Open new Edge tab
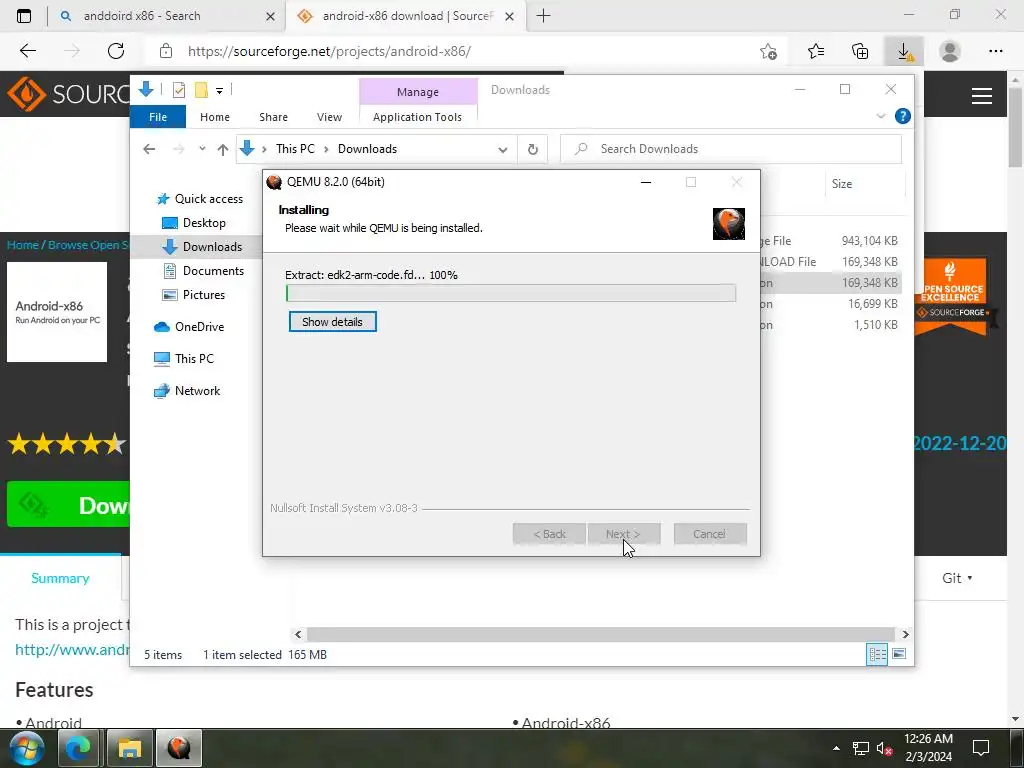The image size is (1024, 768). tap(543, 16)
